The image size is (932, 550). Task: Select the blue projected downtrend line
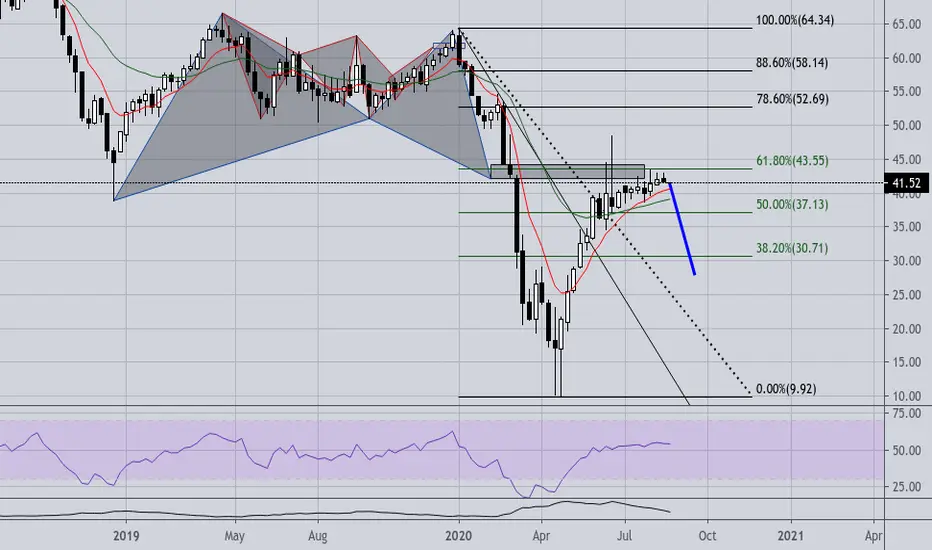tap(682, 230)
